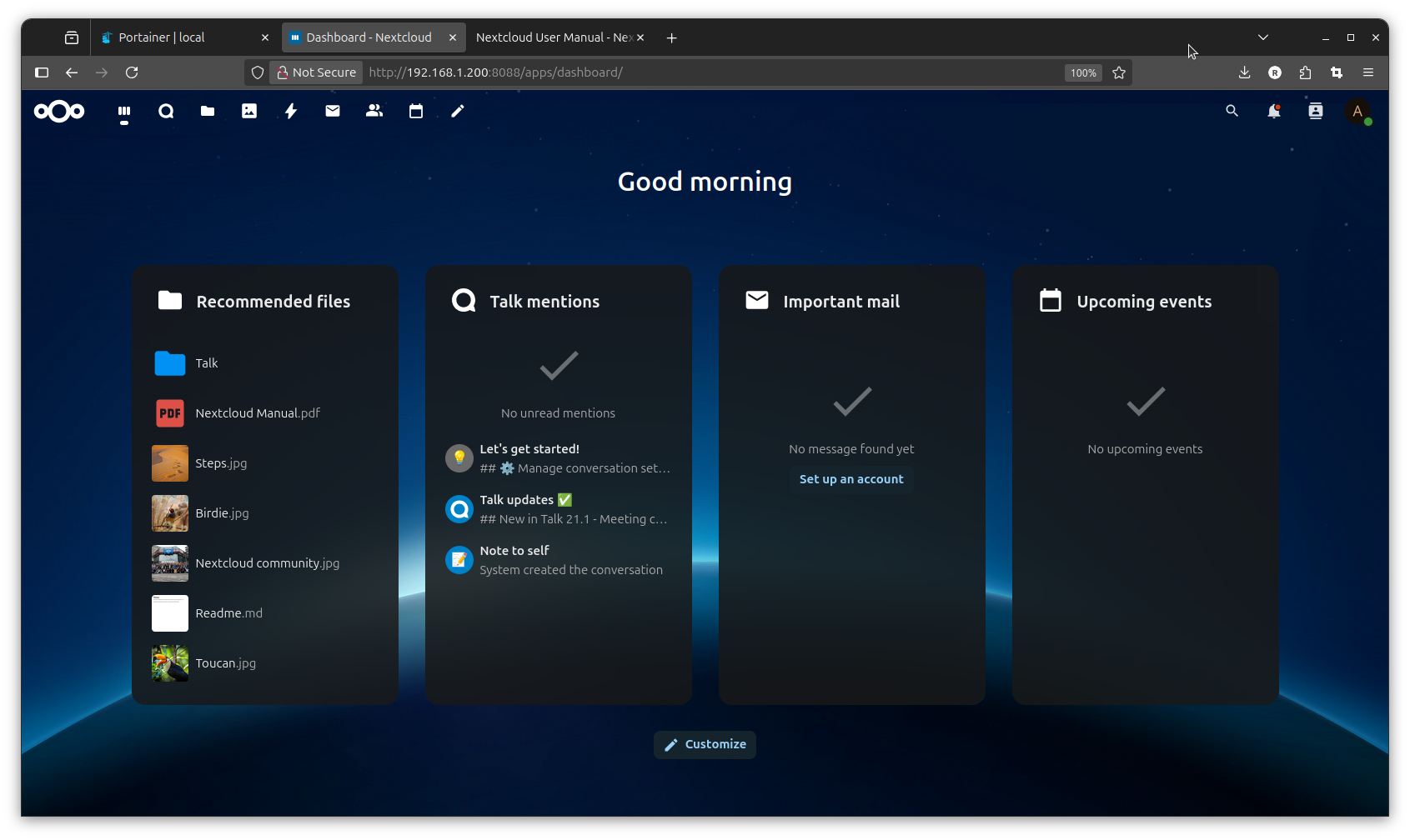Open Nextcloud community.jpg file
The image size is (1410, 840).
(264, 563)
